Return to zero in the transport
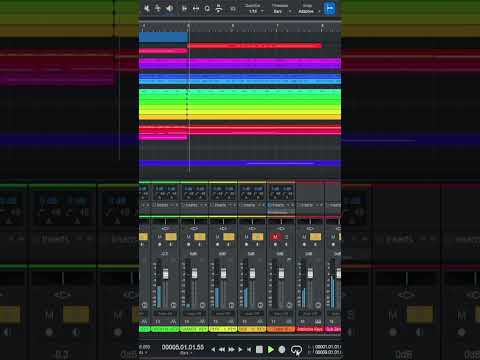This screenshot has width=480, height=360. tap(249, 349)
